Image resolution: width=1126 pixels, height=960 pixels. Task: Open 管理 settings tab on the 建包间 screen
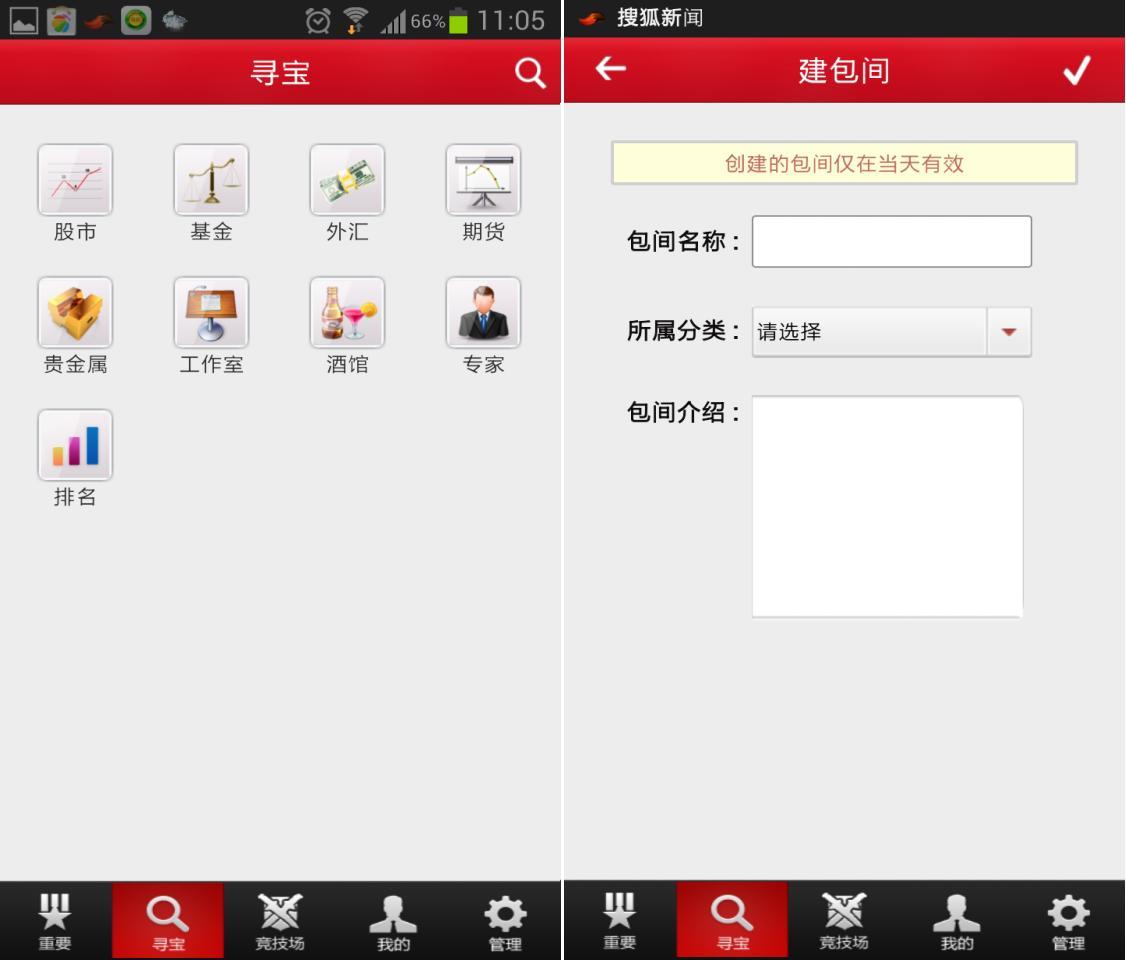point(1068,921)
